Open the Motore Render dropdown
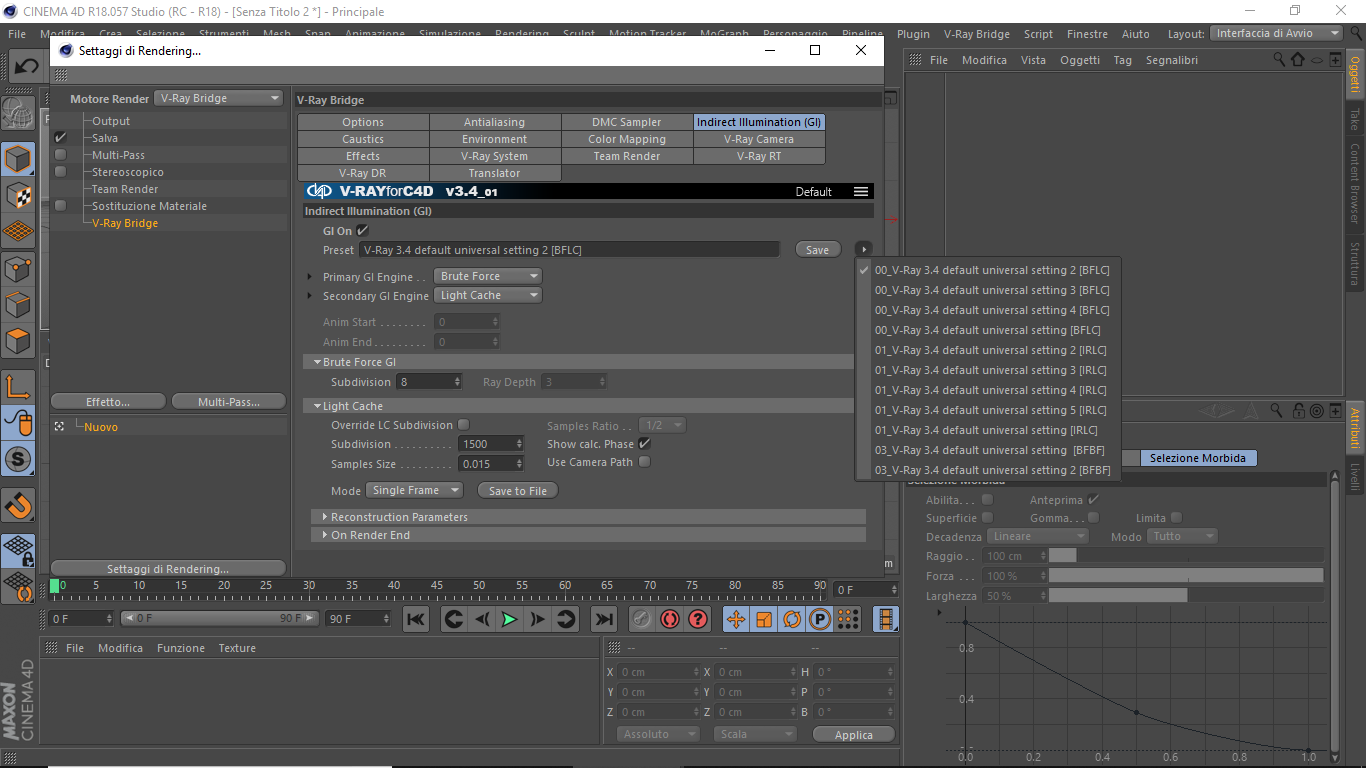The height and width of the screenshot is (768, 1366). pyautogui.click(x=219, y=98)
